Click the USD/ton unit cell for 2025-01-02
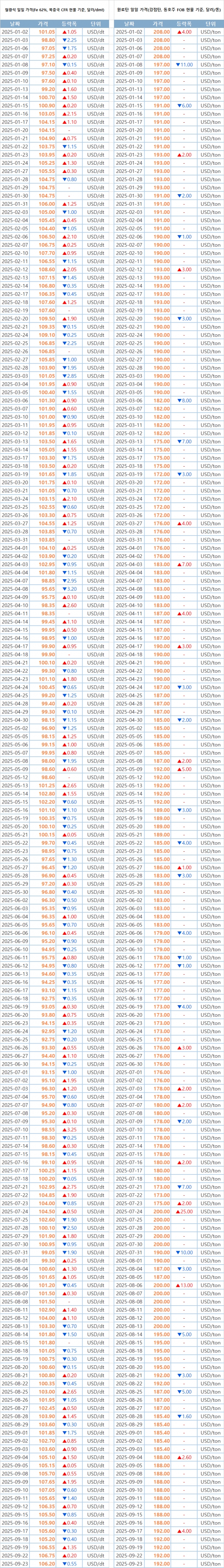 211,32
